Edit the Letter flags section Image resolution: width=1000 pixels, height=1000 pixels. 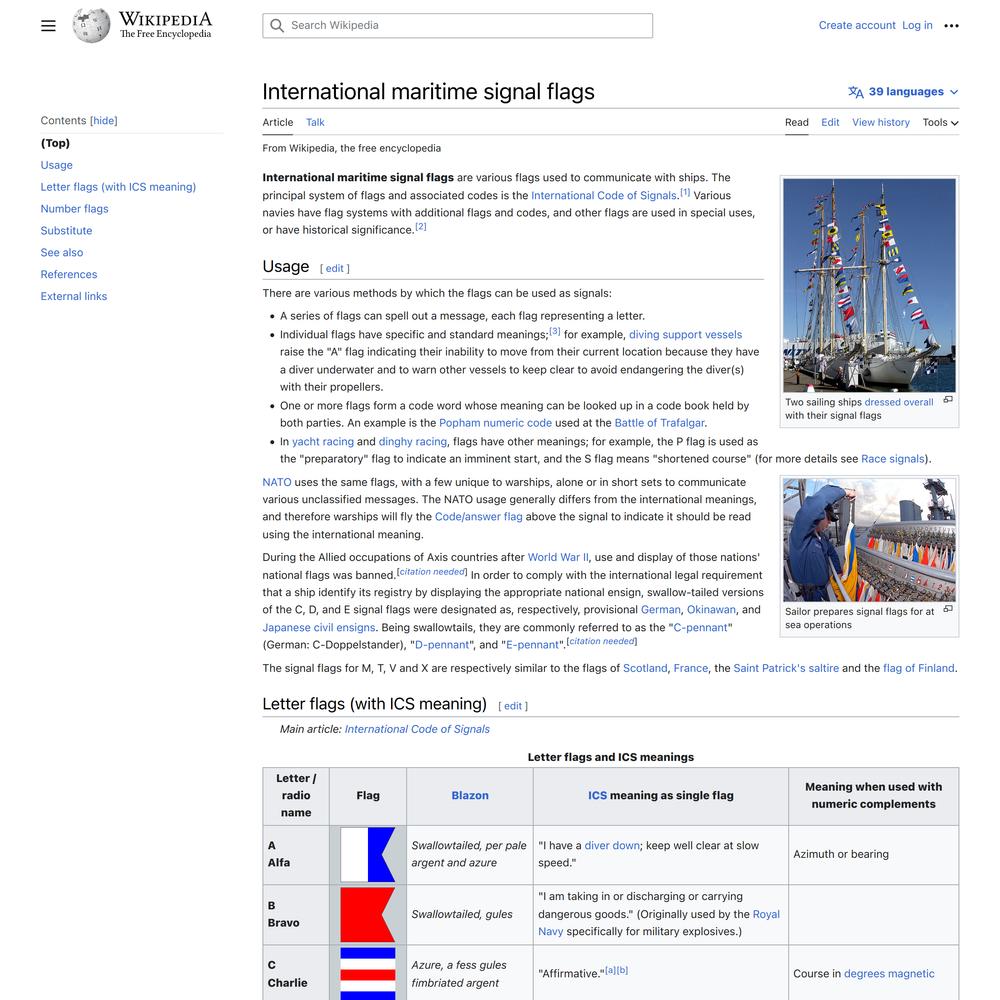[513, 706]
